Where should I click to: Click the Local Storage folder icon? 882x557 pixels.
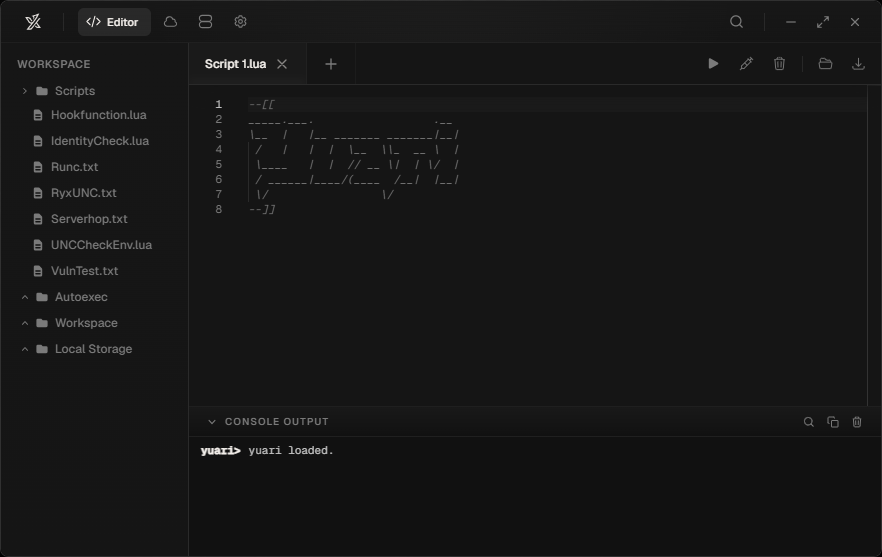[x=42, y=349]
